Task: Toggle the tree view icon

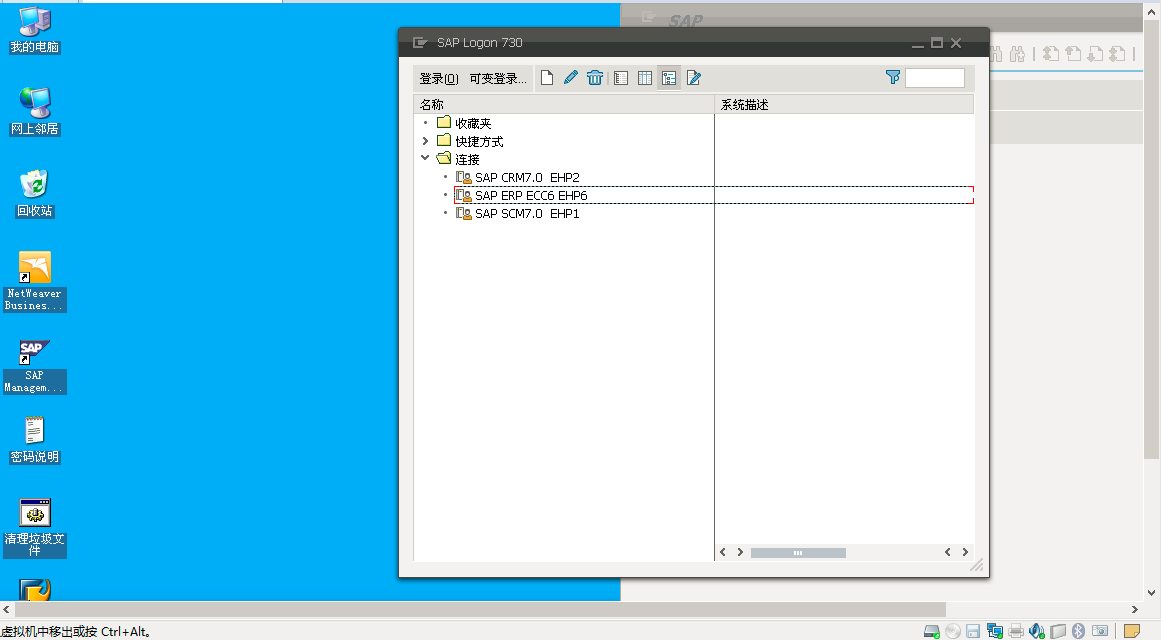Action: point(669,78)
